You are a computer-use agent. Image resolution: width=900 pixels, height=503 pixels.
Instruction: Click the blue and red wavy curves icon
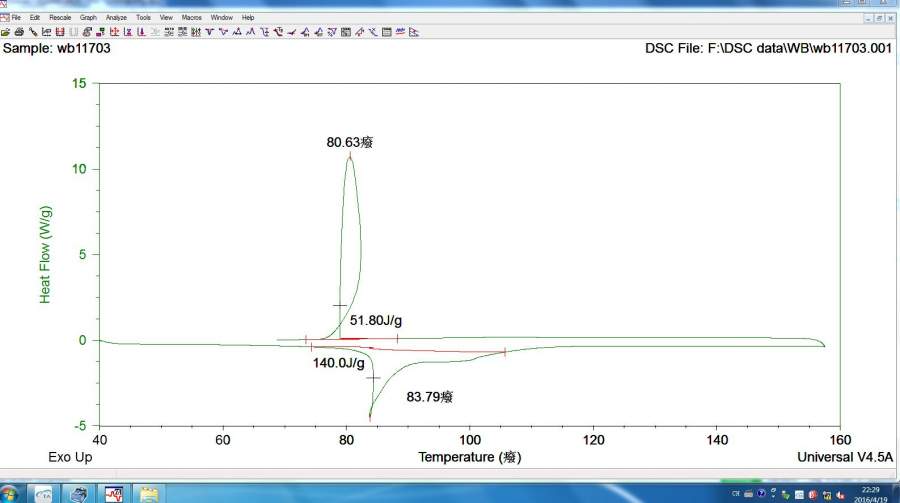[401, 32]
